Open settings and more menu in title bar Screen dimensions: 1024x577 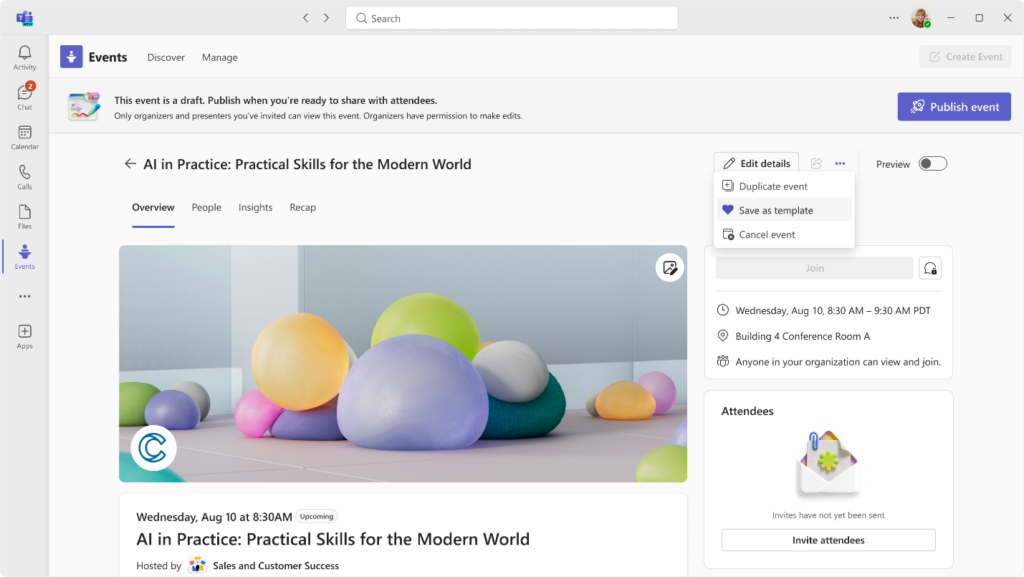point(894,18)
